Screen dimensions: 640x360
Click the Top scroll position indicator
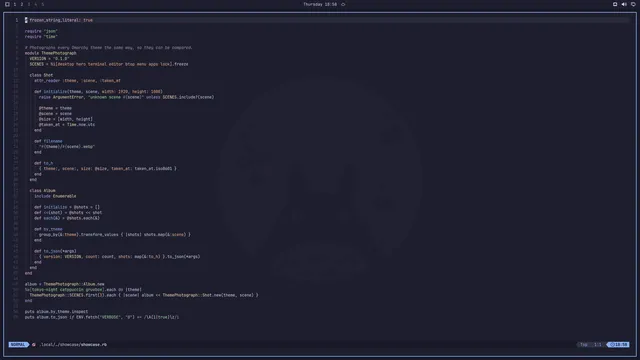[584, 344]
